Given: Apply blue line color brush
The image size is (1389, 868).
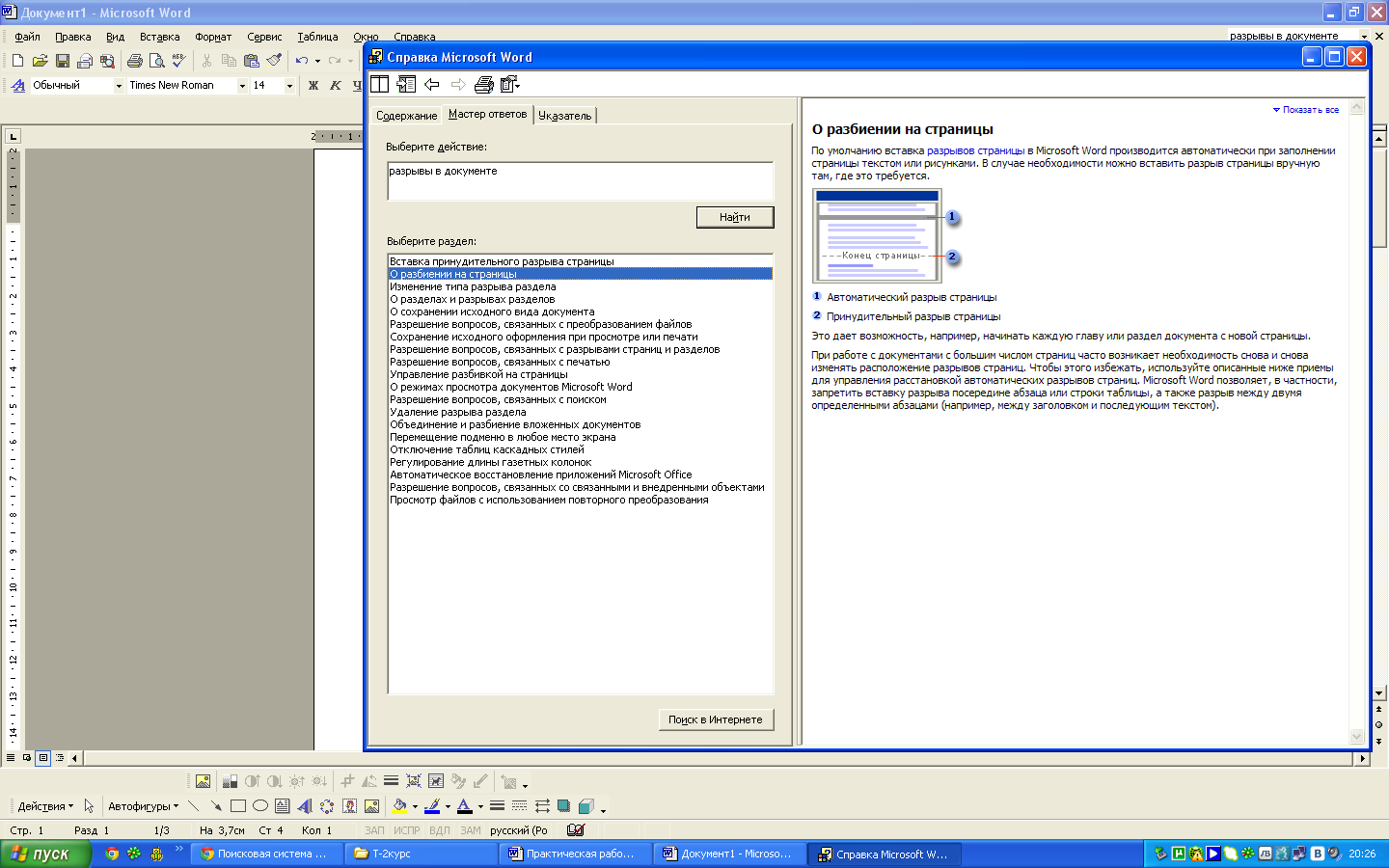Looking at the screenshot, I should click(x=433, y=806).
